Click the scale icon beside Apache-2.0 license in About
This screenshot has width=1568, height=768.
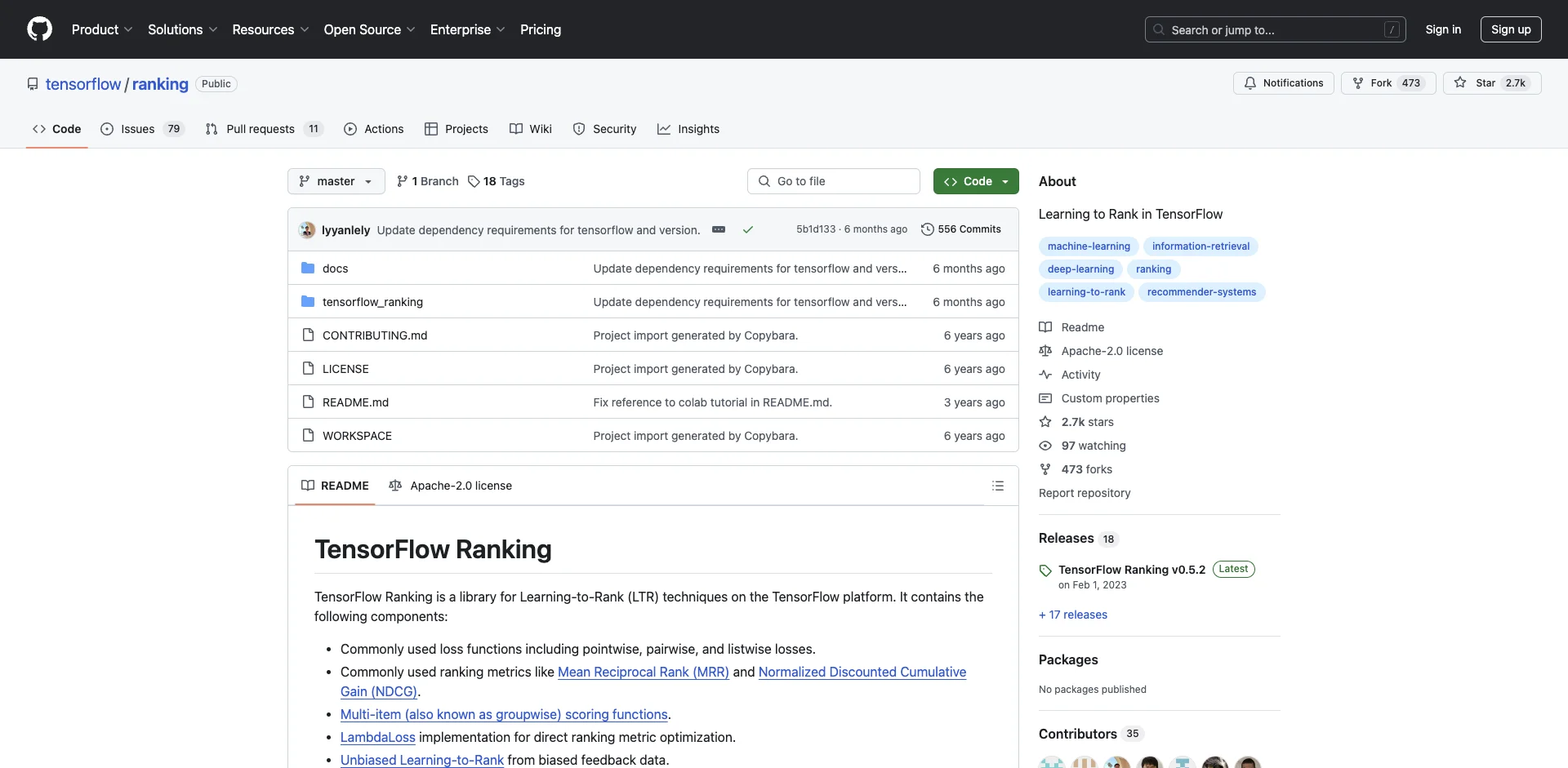coord(1045,351)
